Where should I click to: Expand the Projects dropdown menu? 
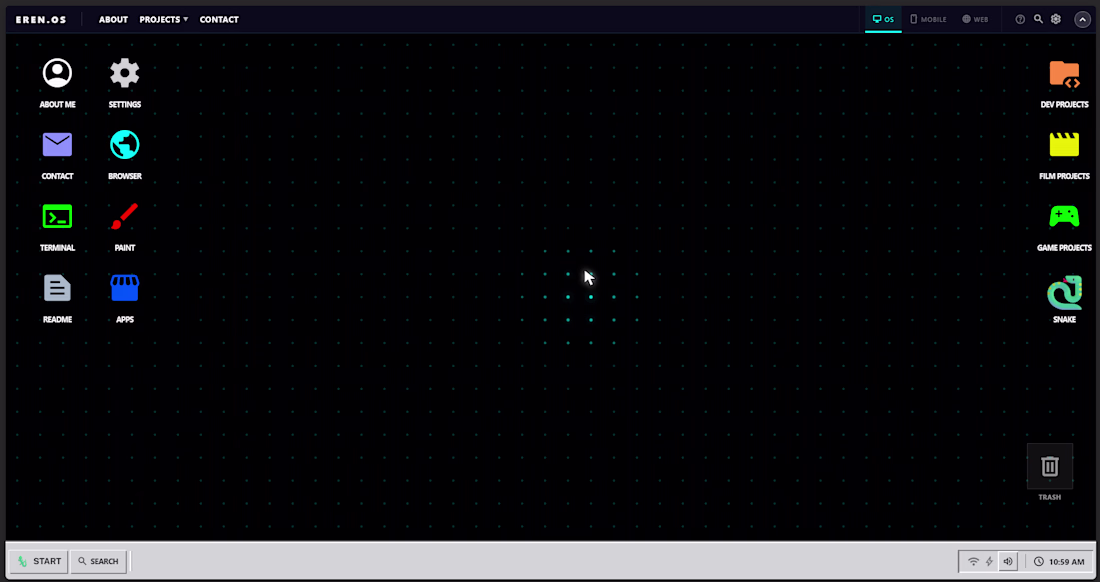click(x=163, y=20)
